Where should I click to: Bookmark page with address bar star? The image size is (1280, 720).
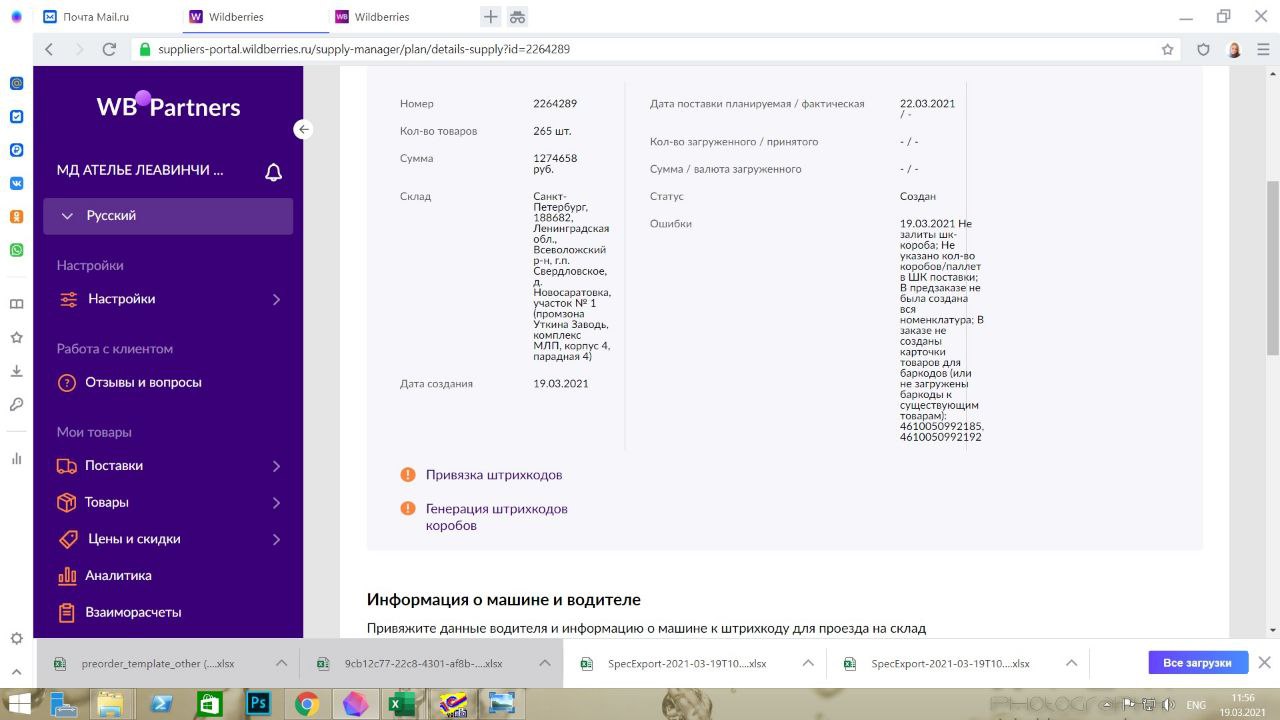coord(1167,49)
